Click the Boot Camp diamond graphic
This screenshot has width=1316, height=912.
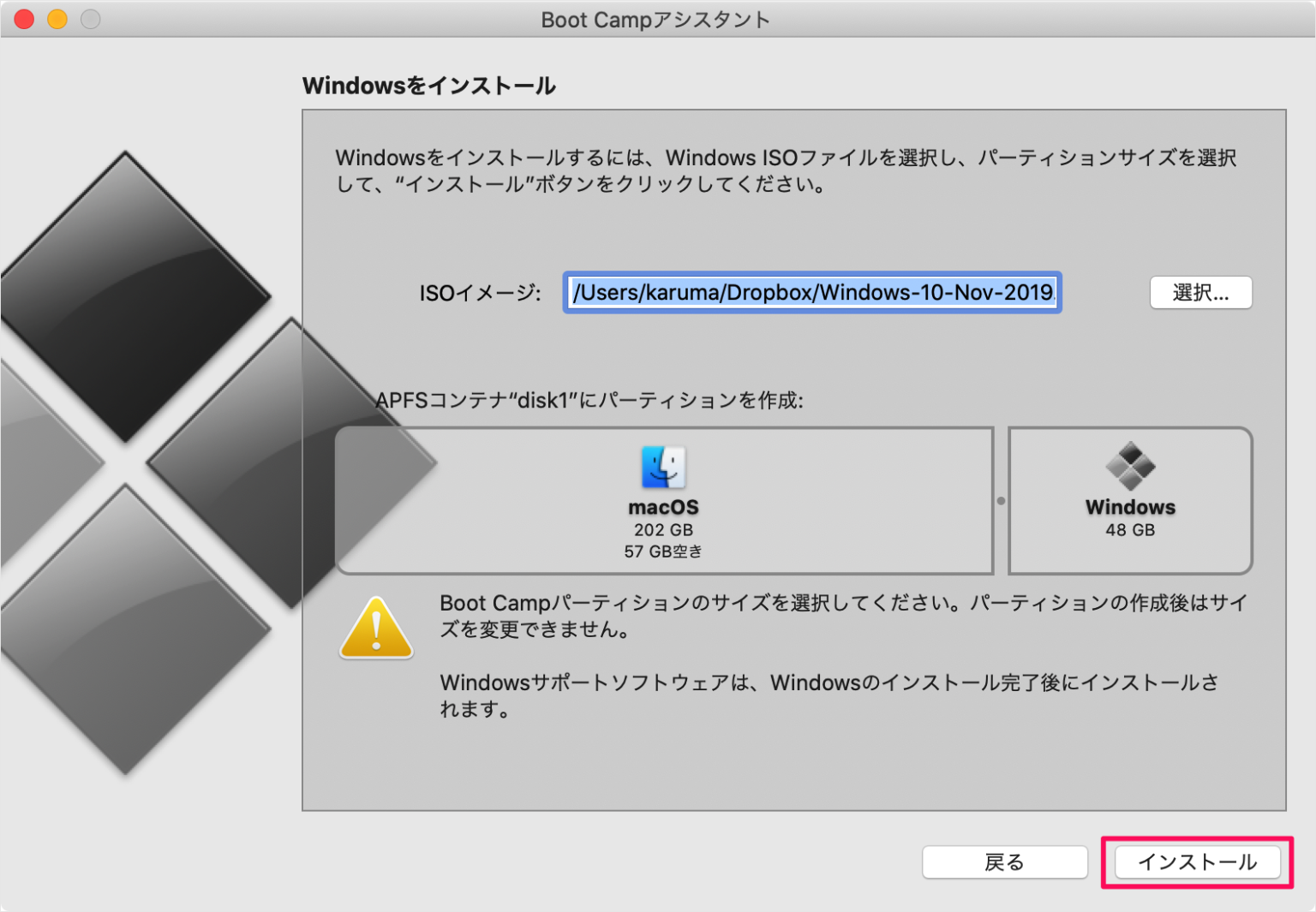[137, 462]
